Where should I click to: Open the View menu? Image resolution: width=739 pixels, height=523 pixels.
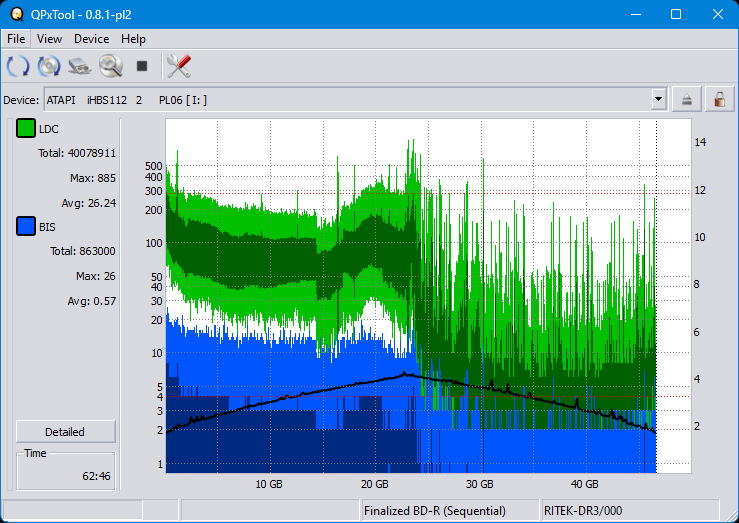pos(49,39)
